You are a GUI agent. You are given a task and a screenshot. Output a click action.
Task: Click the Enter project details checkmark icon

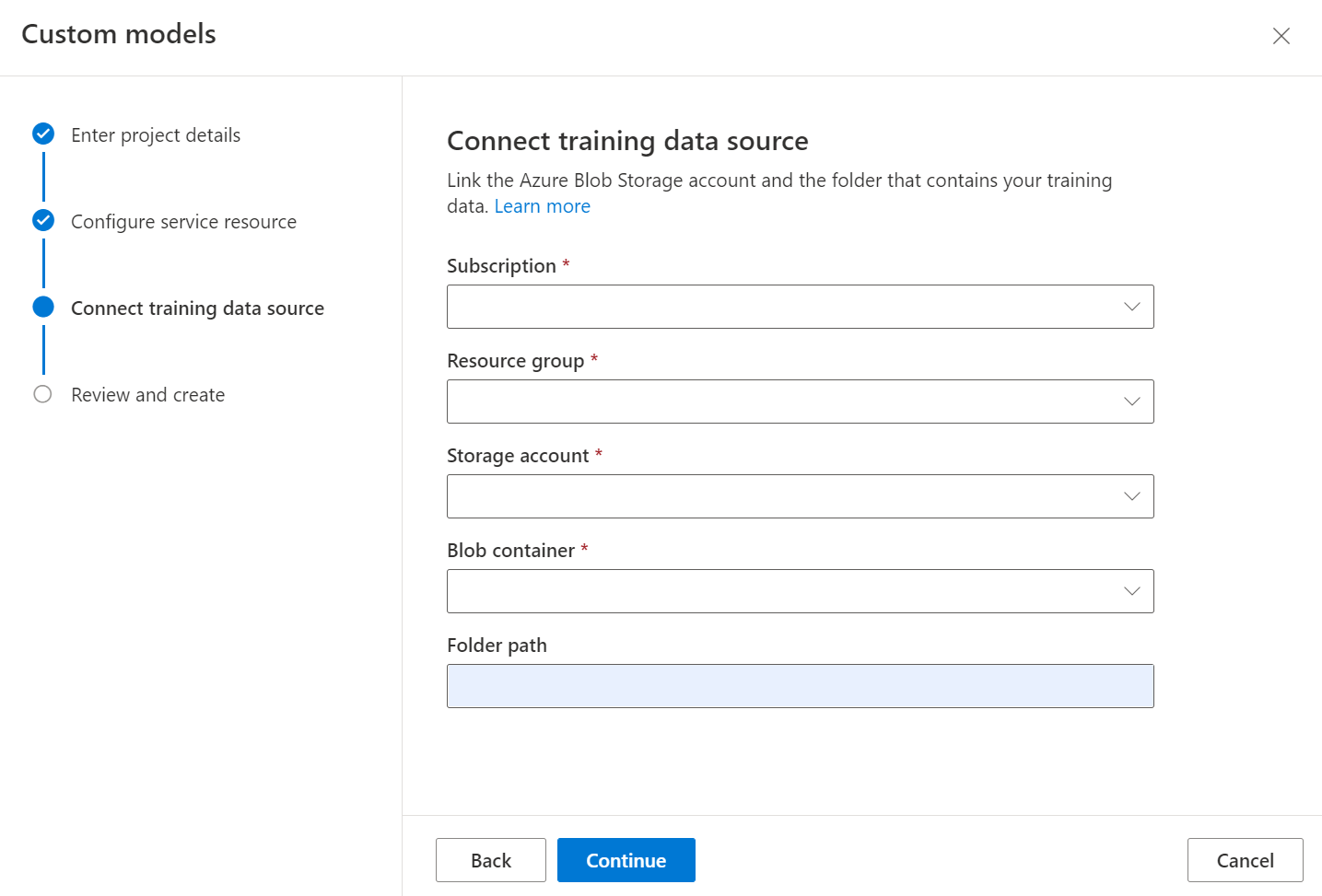click(43, 134)
